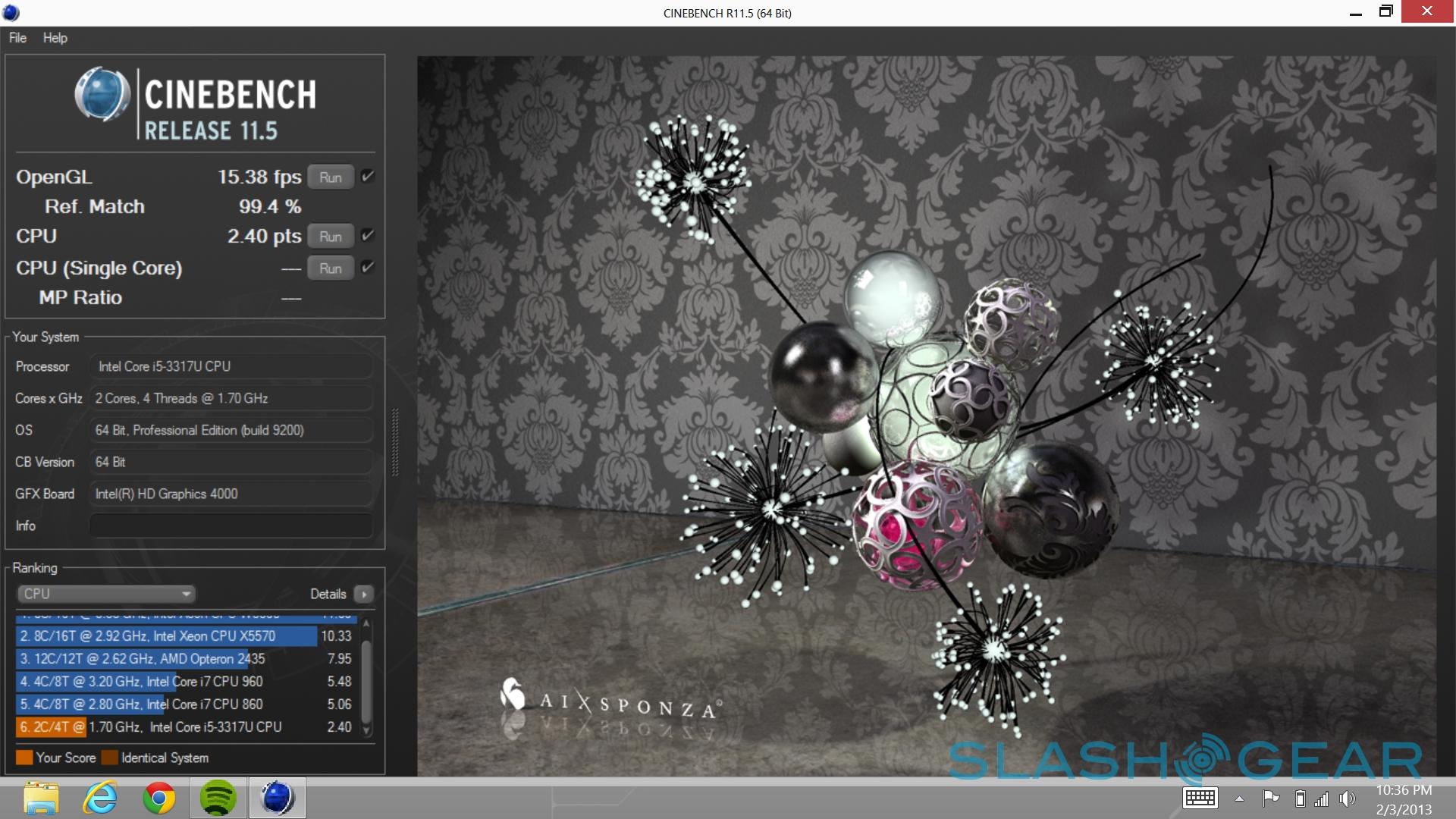Open the touch keyboard tray icon
Screen dimensions: 1456x819
[x=1200, y=798]
